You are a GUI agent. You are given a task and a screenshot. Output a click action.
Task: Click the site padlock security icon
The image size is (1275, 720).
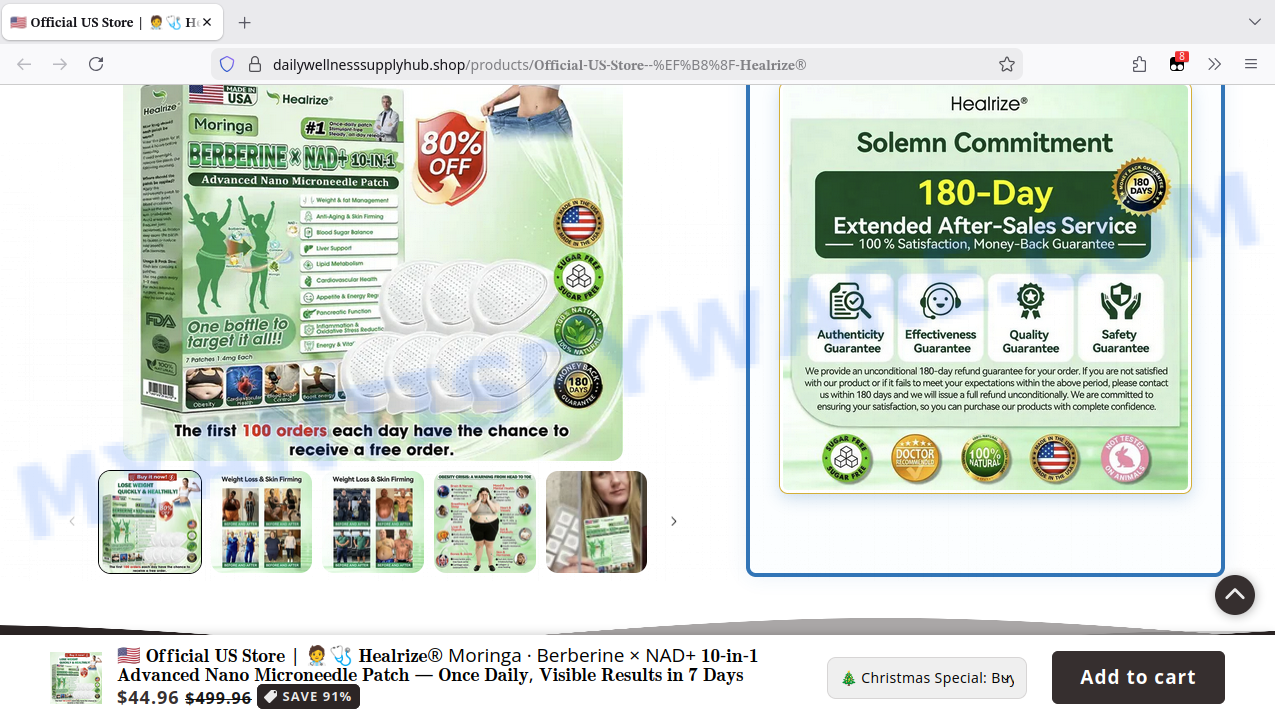point(254,64)
